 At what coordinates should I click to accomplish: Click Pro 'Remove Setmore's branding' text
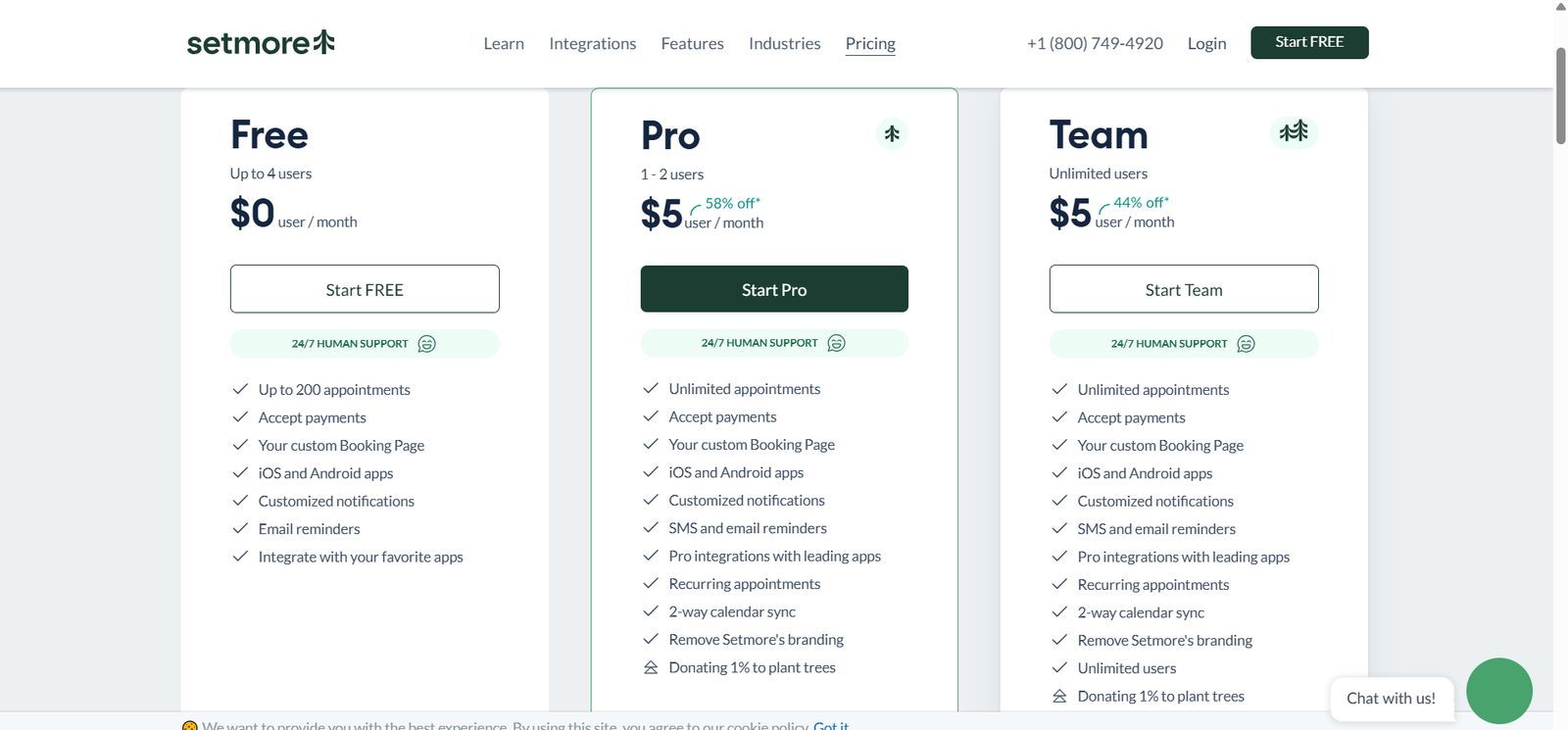756,639
